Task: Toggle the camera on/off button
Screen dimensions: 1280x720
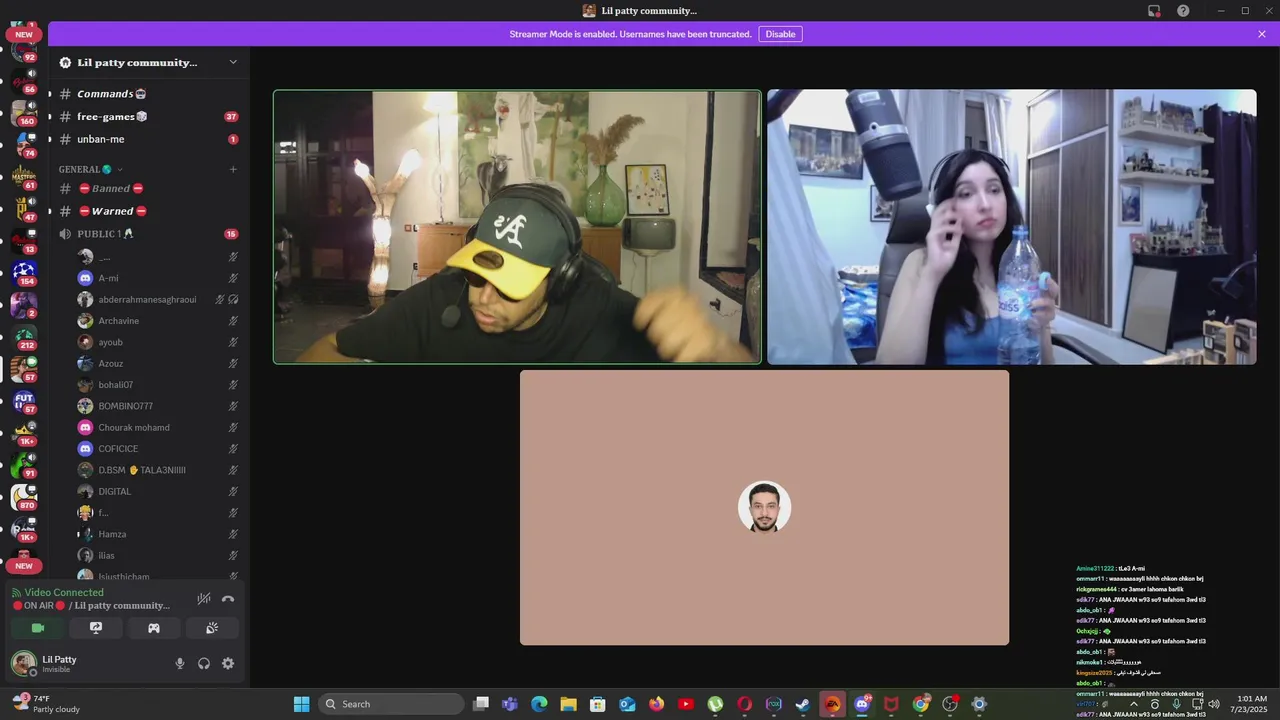Action: pyautogui.click(x=38, y=628)
